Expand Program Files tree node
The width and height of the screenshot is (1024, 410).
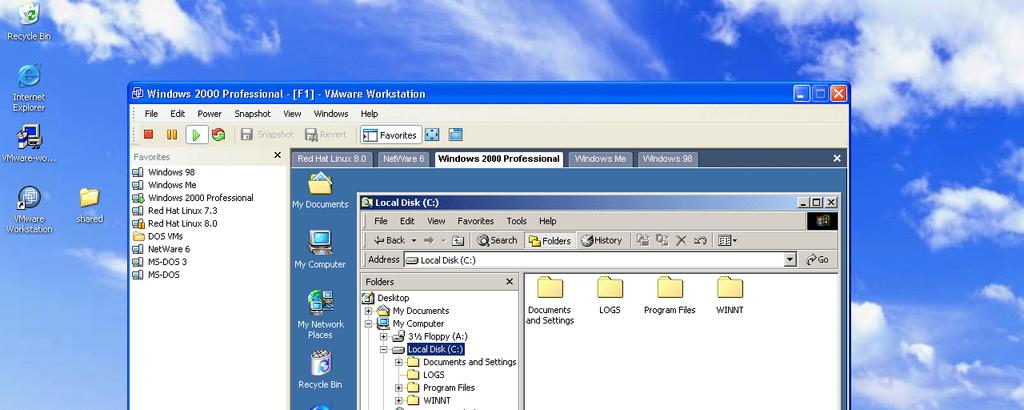[x=398, y=388]
